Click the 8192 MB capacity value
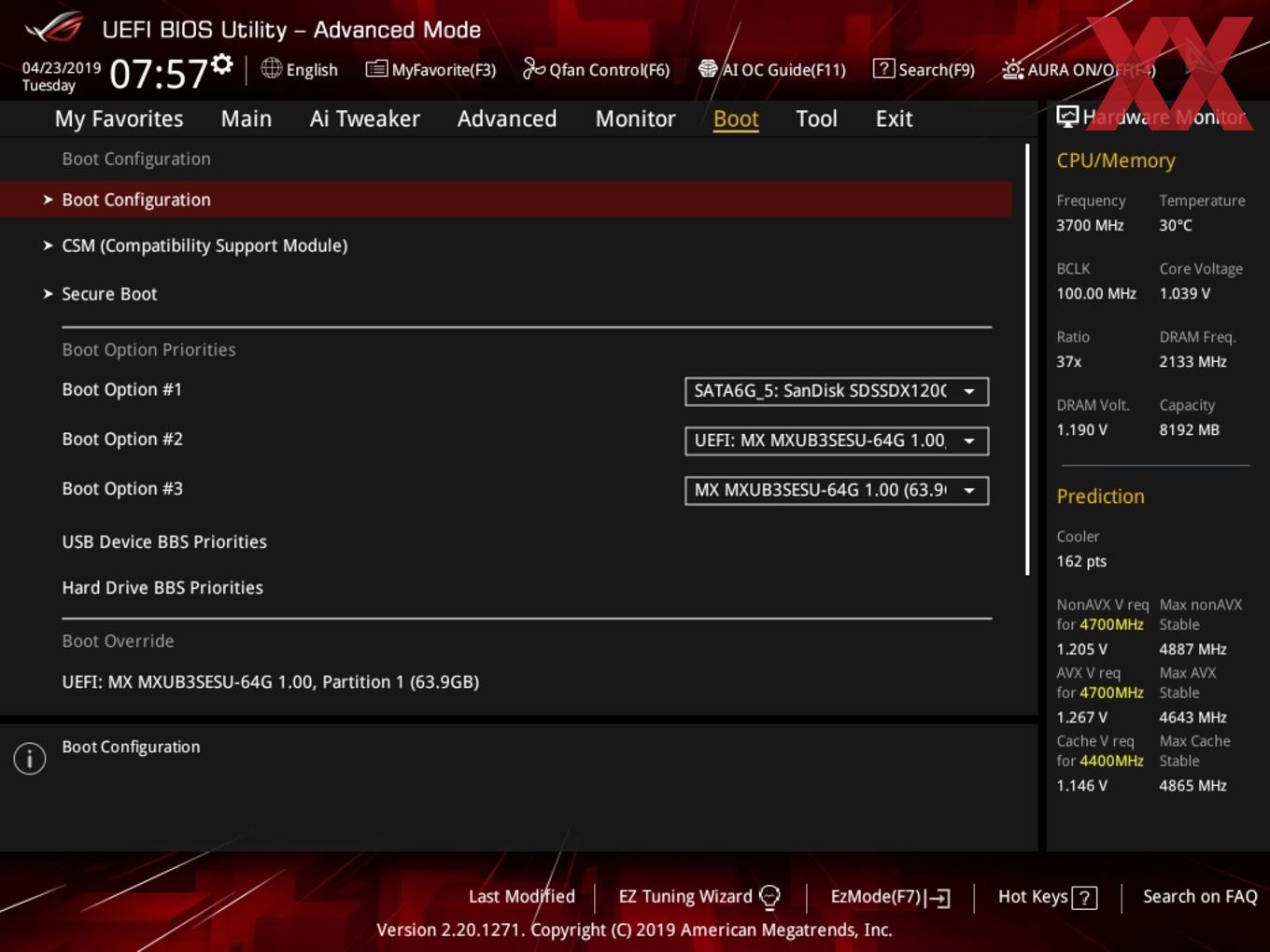Viewport: 1270px width, 952px height. click(1190, 430)
